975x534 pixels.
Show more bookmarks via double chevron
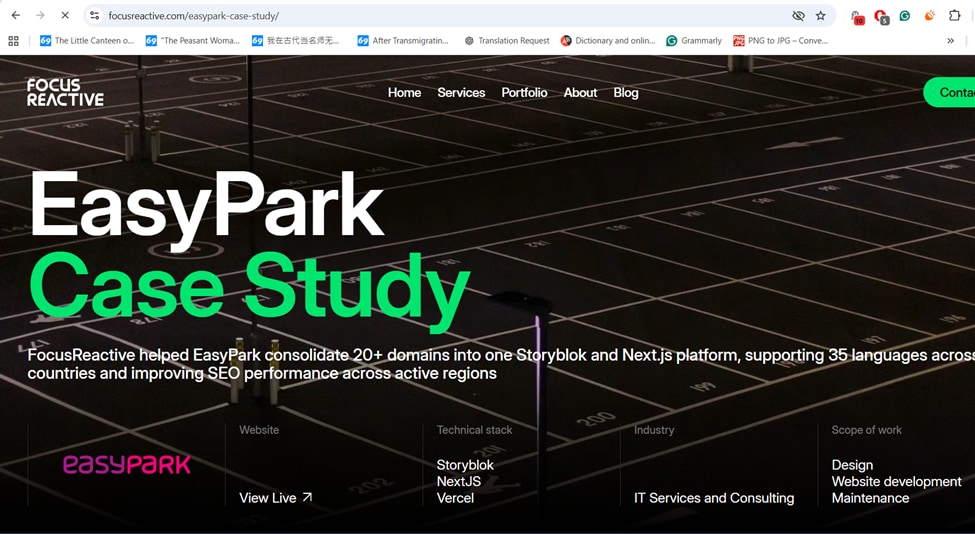(x=950, y=40)
